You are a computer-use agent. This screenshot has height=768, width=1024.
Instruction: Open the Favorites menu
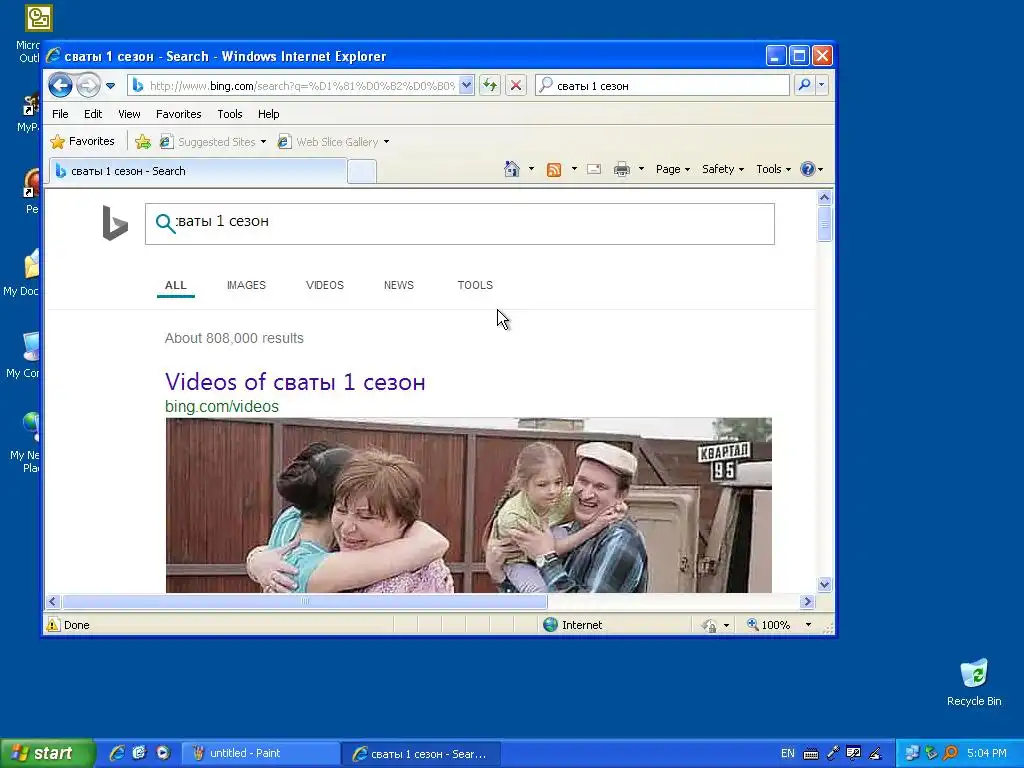(x=178, y=114)
